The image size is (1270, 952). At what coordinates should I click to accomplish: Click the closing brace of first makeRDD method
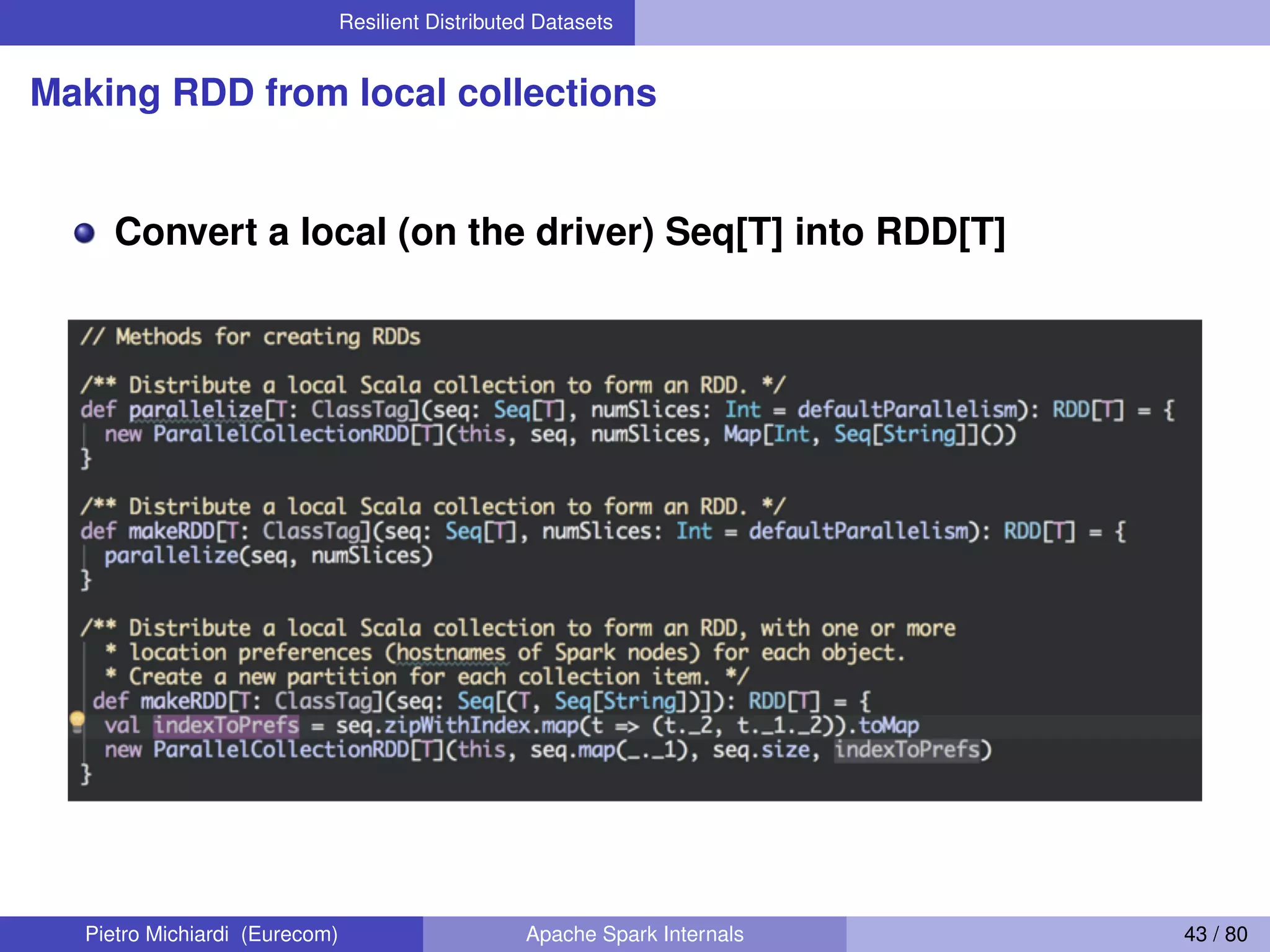coord(86,580)
